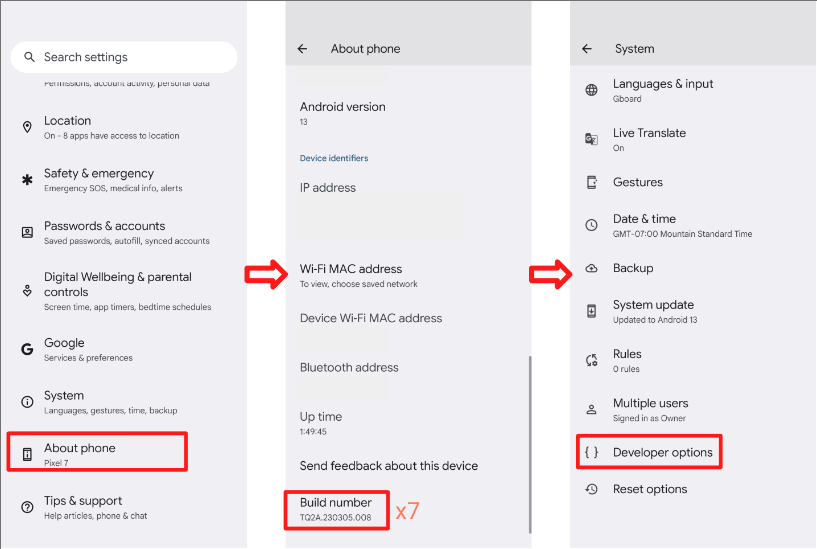817x549 pixels.
Task: Open Date & time settings
Action: coord(644,225)
